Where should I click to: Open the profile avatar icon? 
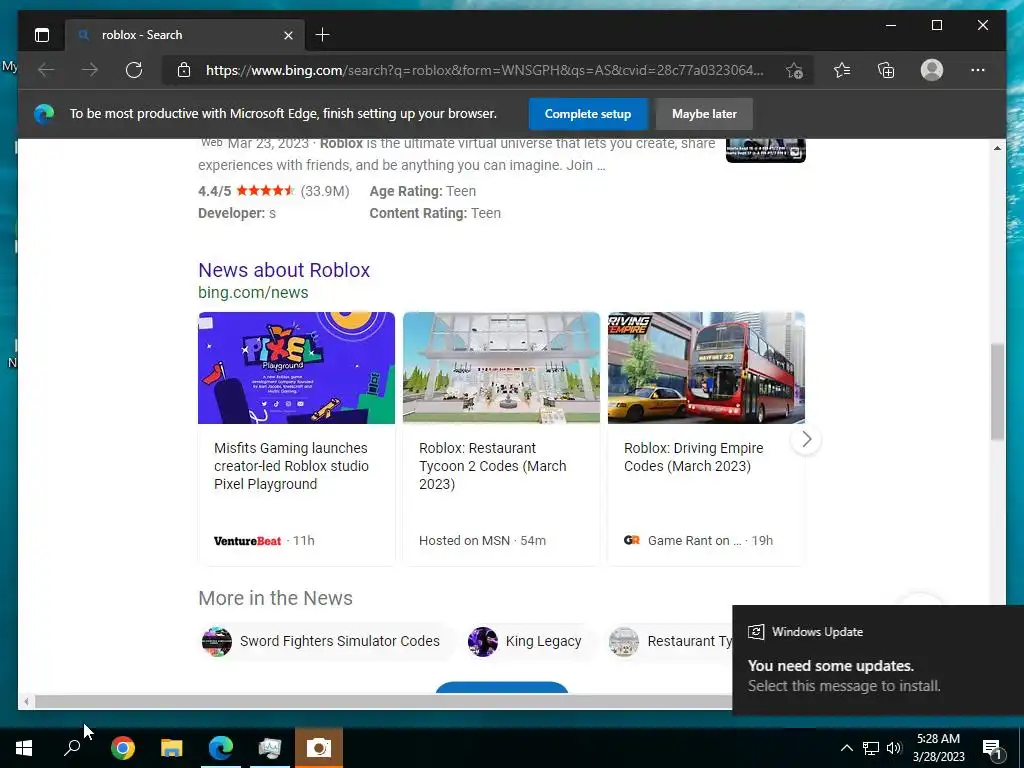tap(932, 70)
